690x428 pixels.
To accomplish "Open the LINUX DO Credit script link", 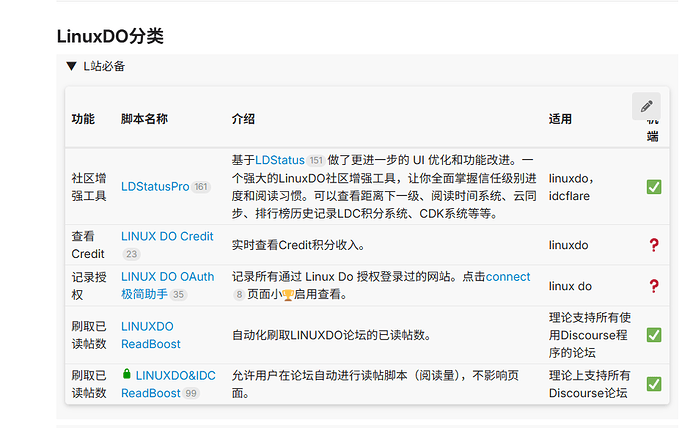I will coord(167,236).
